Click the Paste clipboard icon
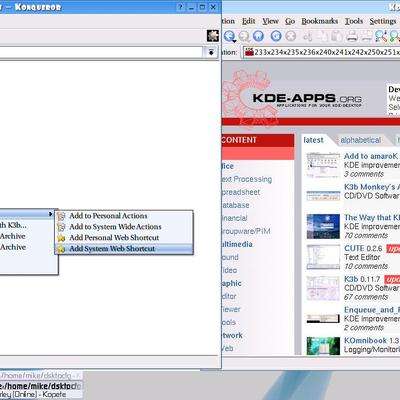This screenshot has width=400, height=400. coord(337,36)
